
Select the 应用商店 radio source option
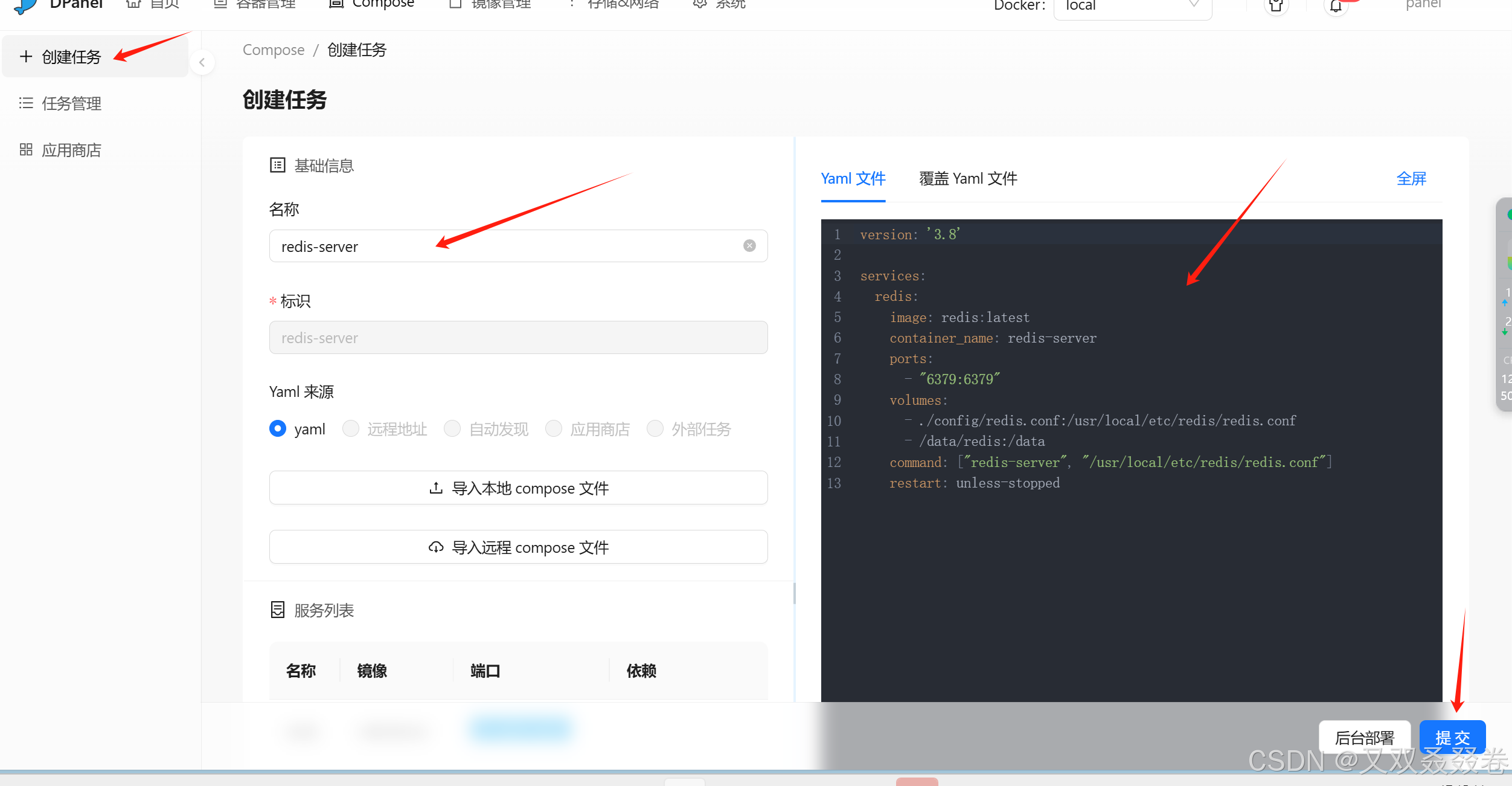point(554,429)
